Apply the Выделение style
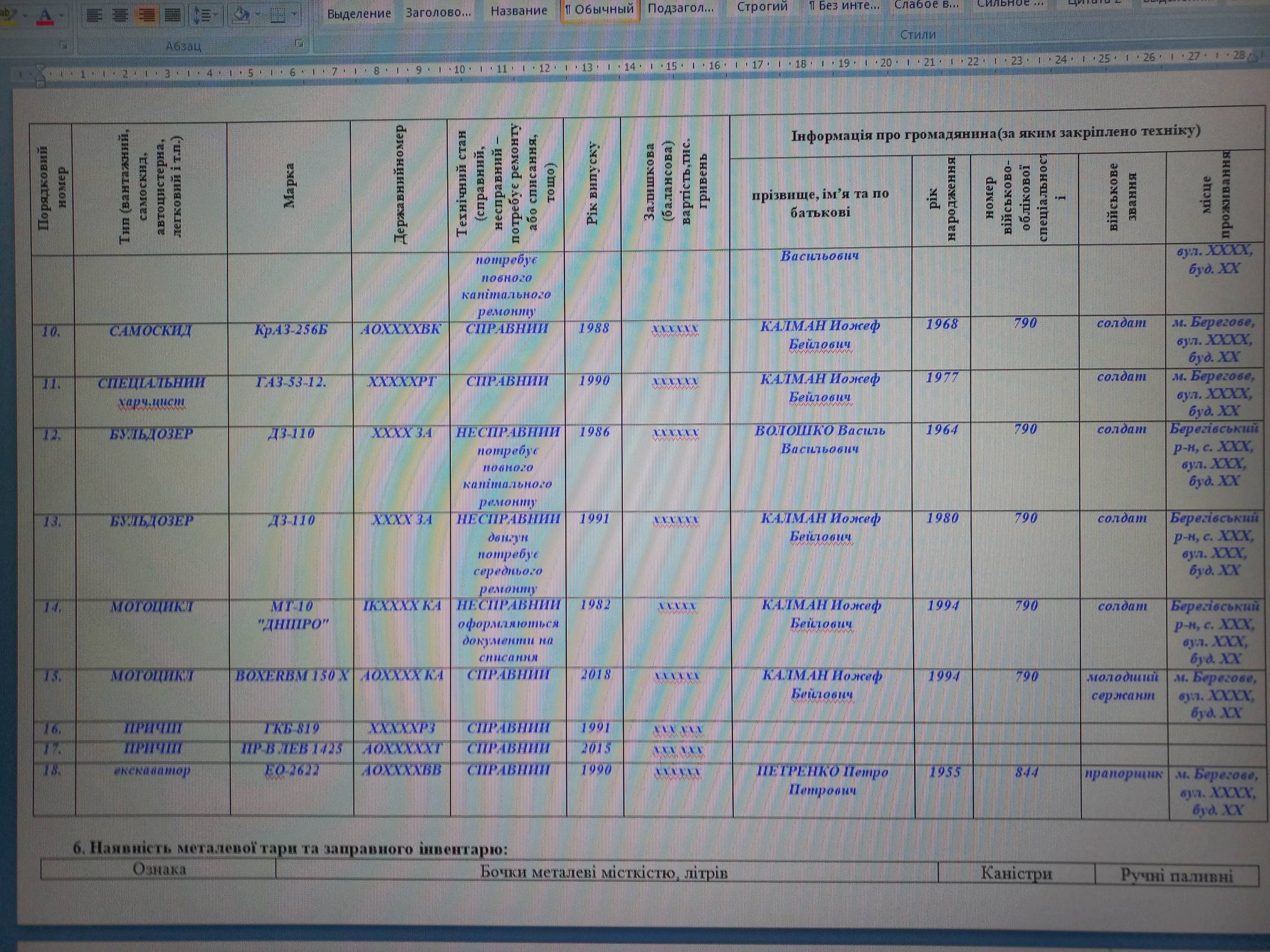Image resolution: width=1270 pixels, height=952 pixels. (359, 13)
